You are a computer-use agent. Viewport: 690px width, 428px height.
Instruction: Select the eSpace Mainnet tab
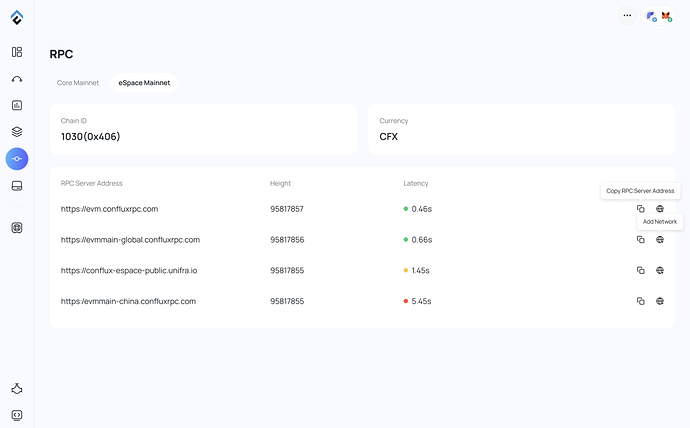point(144,83)
